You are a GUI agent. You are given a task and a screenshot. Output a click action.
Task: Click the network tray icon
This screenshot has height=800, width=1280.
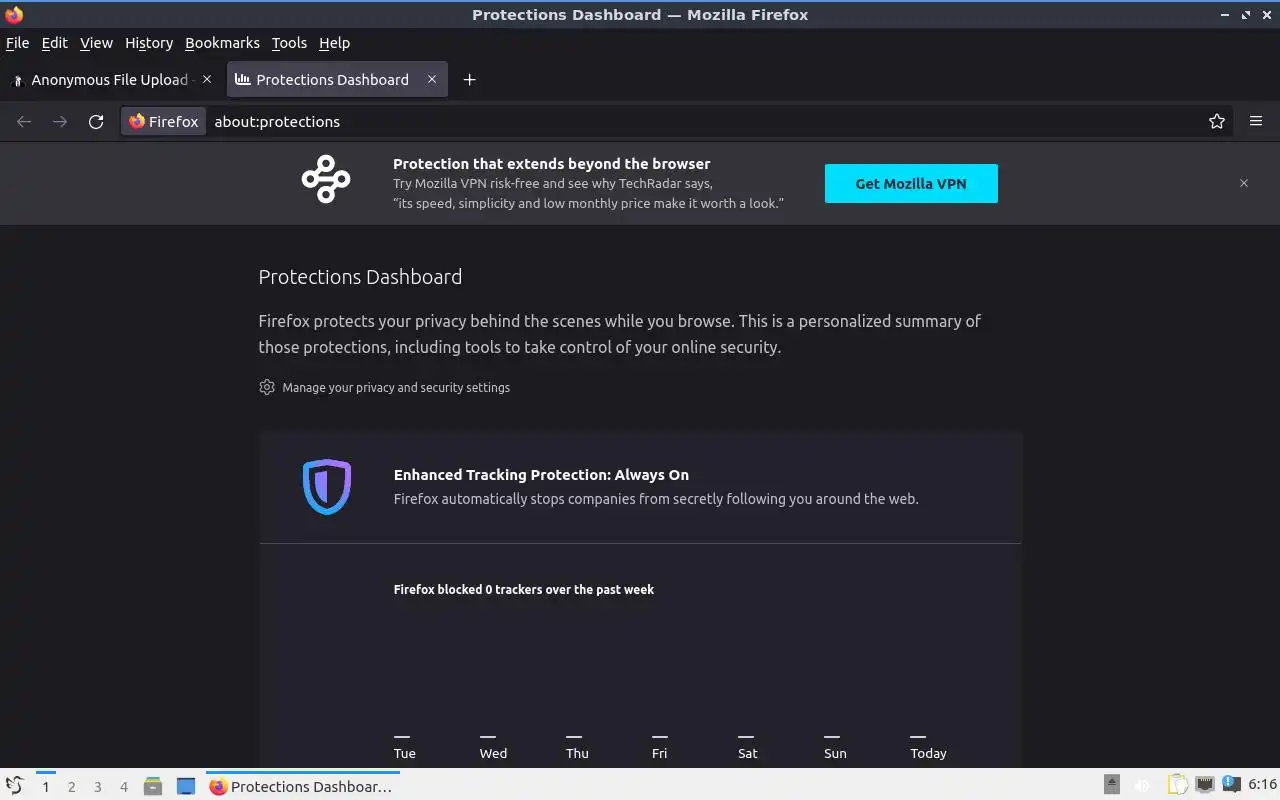click(1206, 785)
